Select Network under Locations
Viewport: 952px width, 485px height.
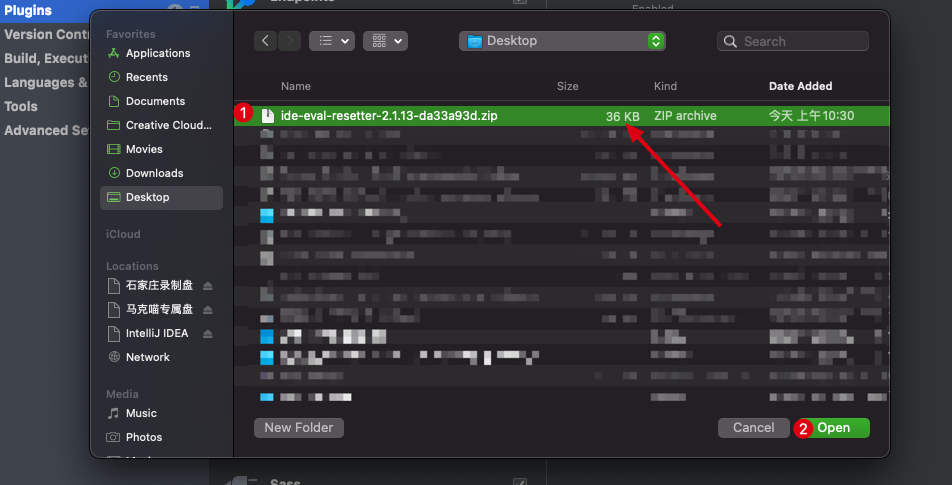click(148, 357)
